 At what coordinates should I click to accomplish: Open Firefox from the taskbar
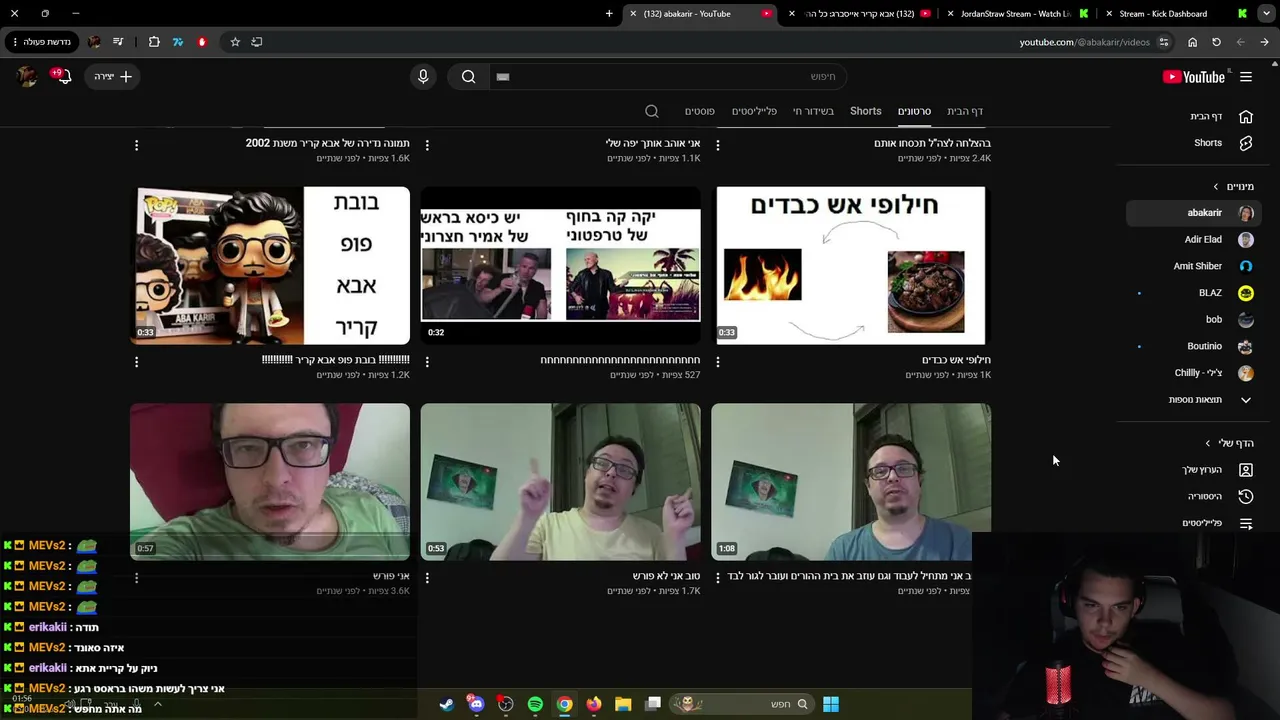coord(594,704)
